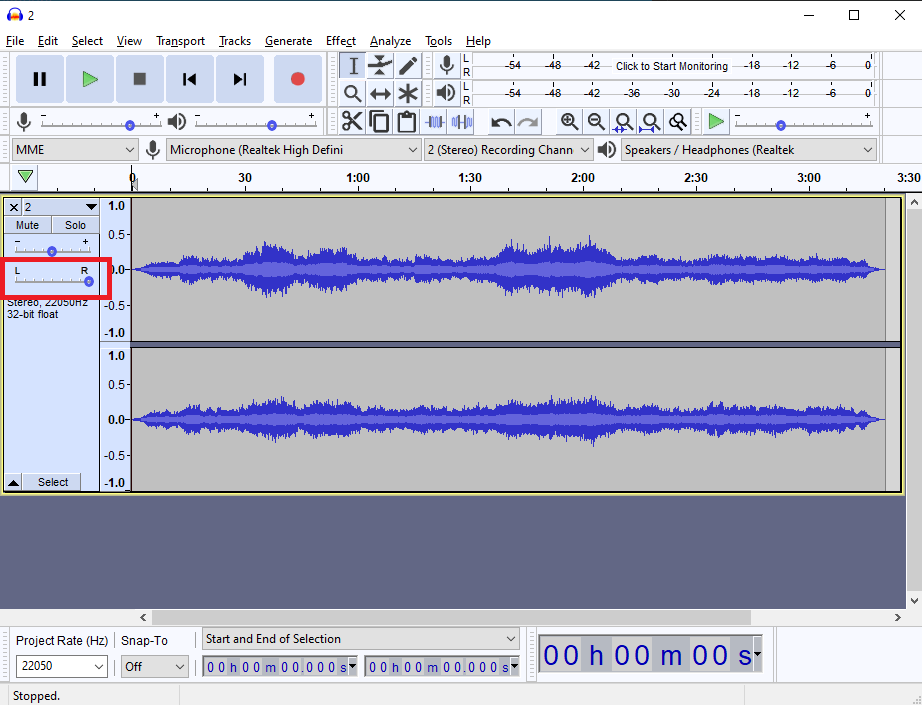Collapse the track using bottom-left arrow
The width and height of the screenshot is (922, 705).
pyautogui.click(x=13, y=482)
